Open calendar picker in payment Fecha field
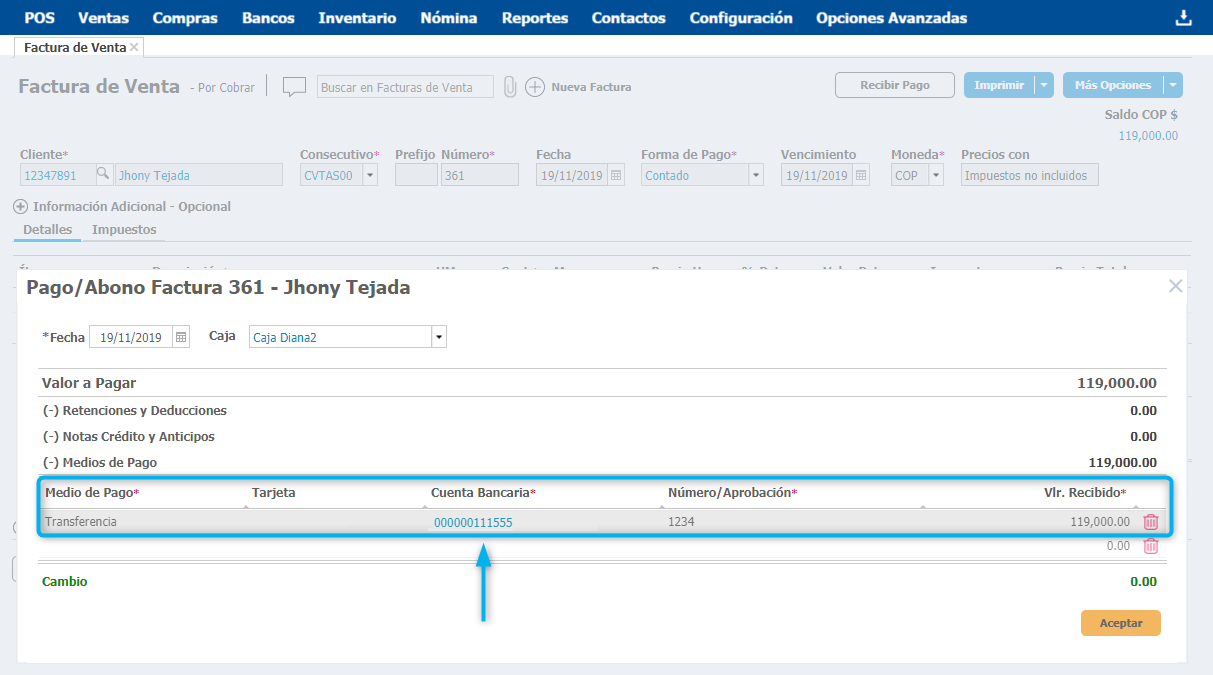This screenshot has width=1213, height=675. pos(181,338)
